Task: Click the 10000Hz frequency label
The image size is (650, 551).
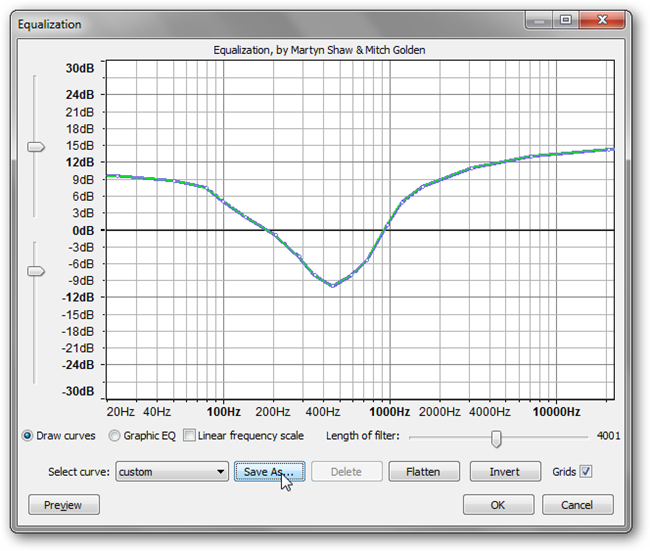Action: click(x=556, y=412)
